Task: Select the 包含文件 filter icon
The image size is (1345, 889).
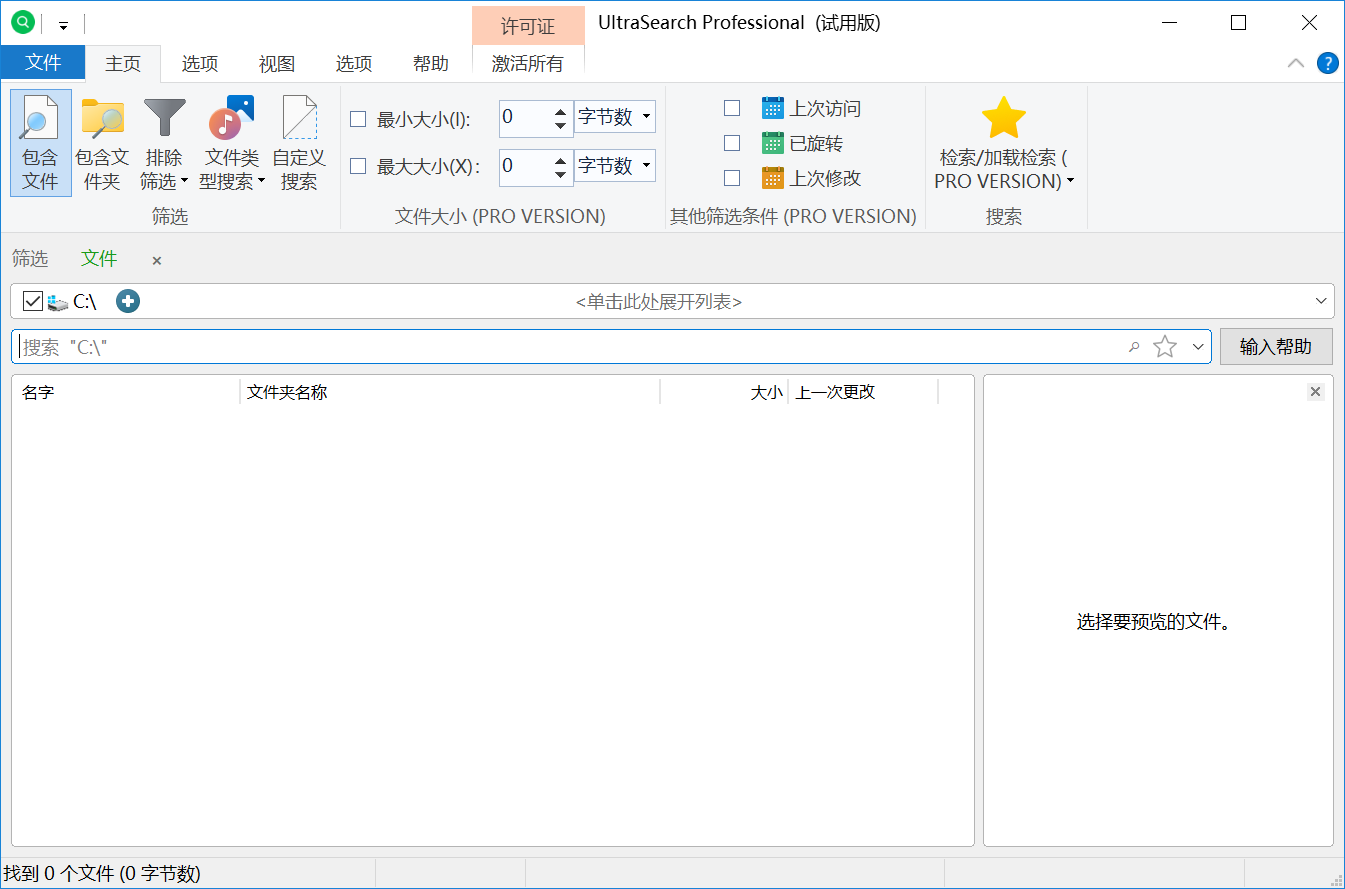Action: [x=41, y=142]
